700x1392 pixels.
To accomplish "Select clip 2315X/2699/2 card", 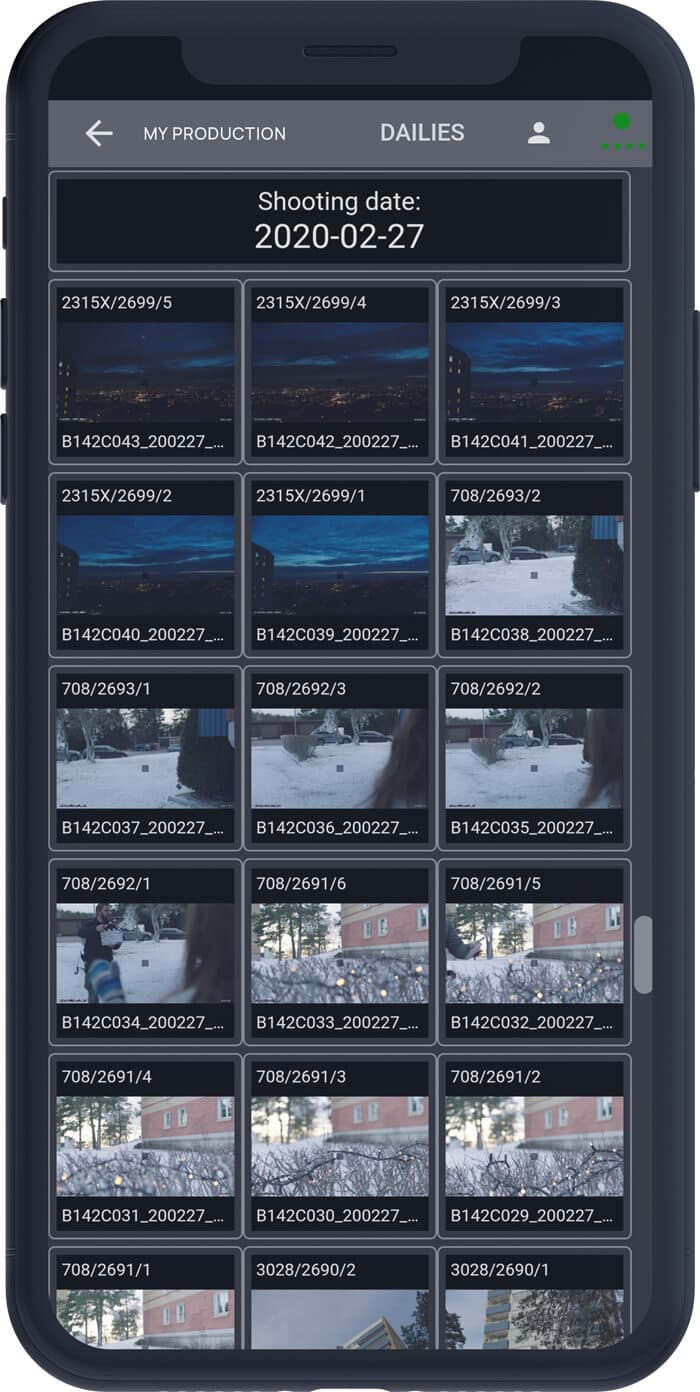I will coord(145,565).
